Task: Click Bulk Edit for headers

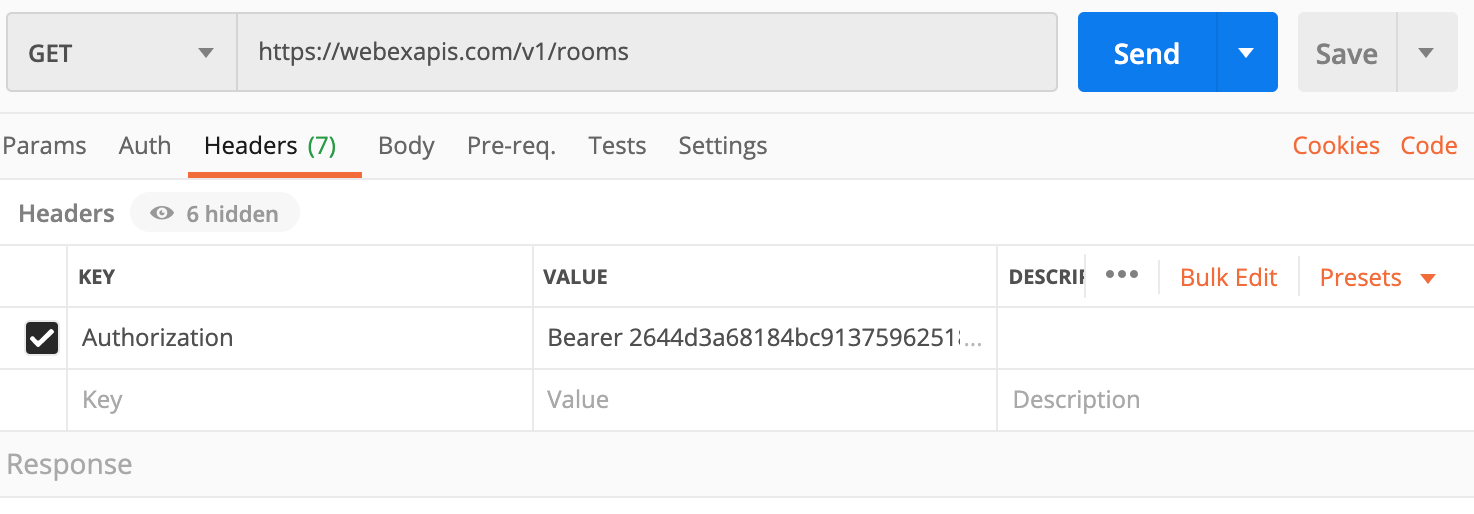Action: pos(1229,277)
